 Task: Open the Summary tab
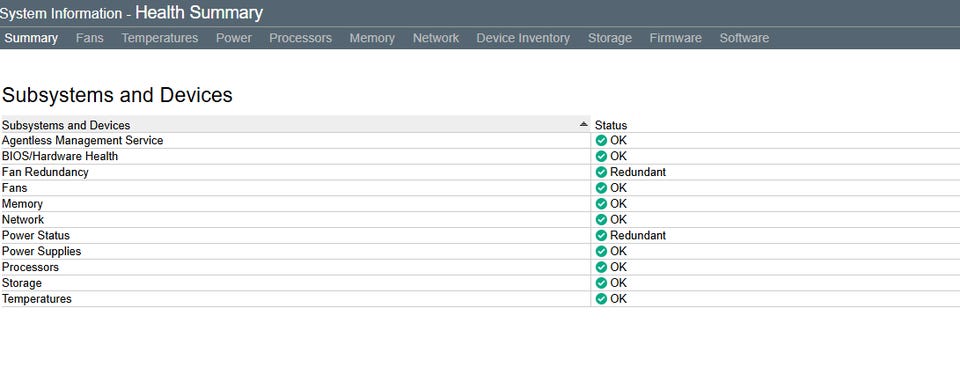[31, 38]
